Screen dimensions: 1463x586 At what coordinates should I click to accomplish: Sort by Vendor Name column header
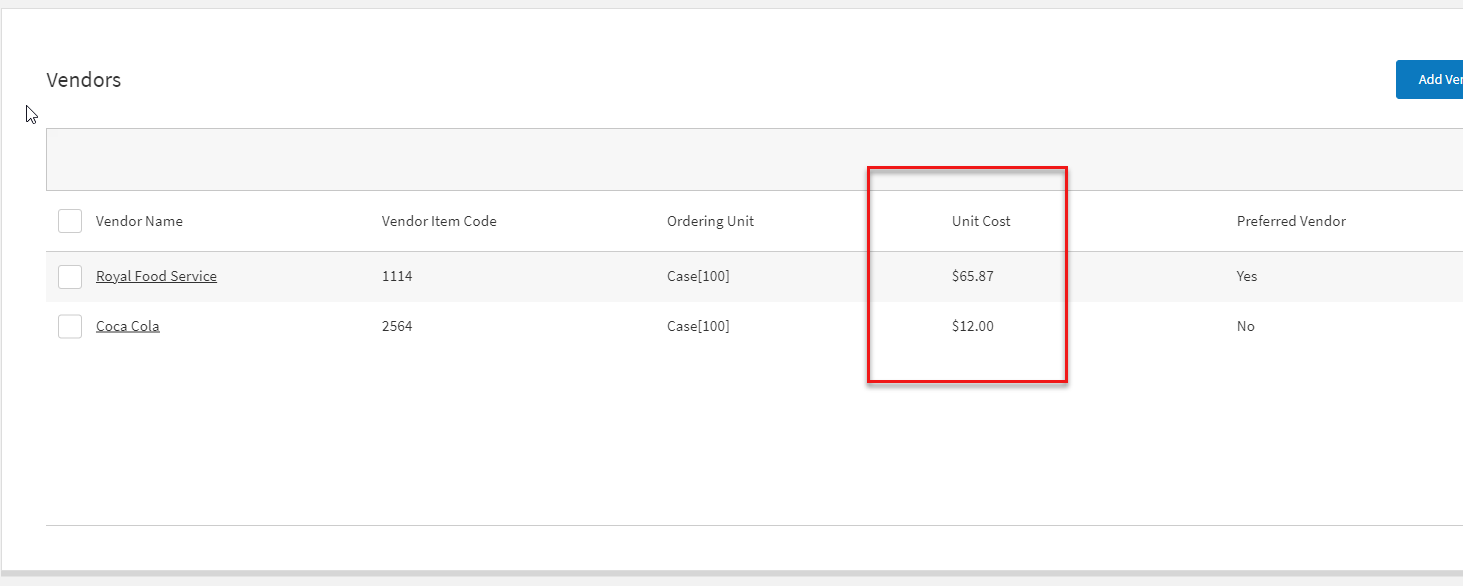click(x=139, y=221)
